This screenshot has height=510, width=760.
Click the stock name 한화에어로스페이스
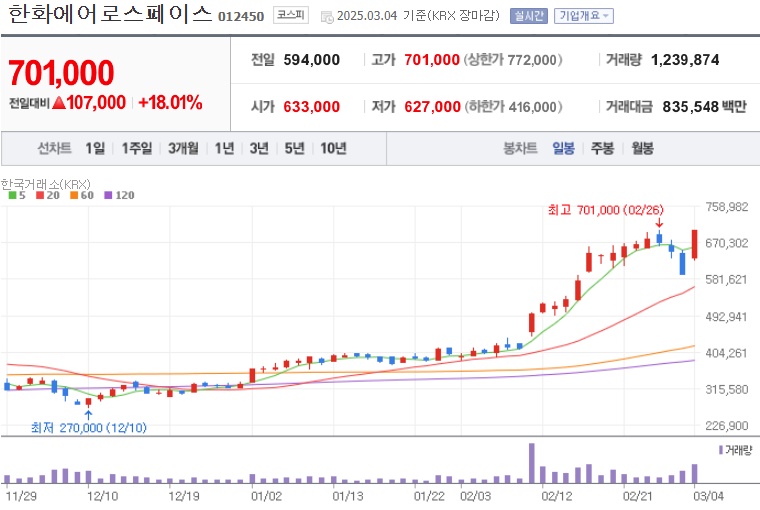tap(111, 14)
